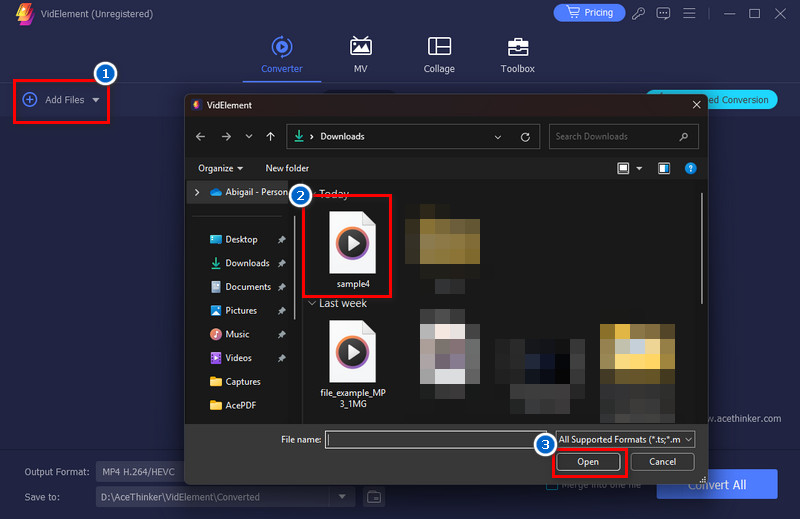
Task: Click New folder
Action: (287, 168)
